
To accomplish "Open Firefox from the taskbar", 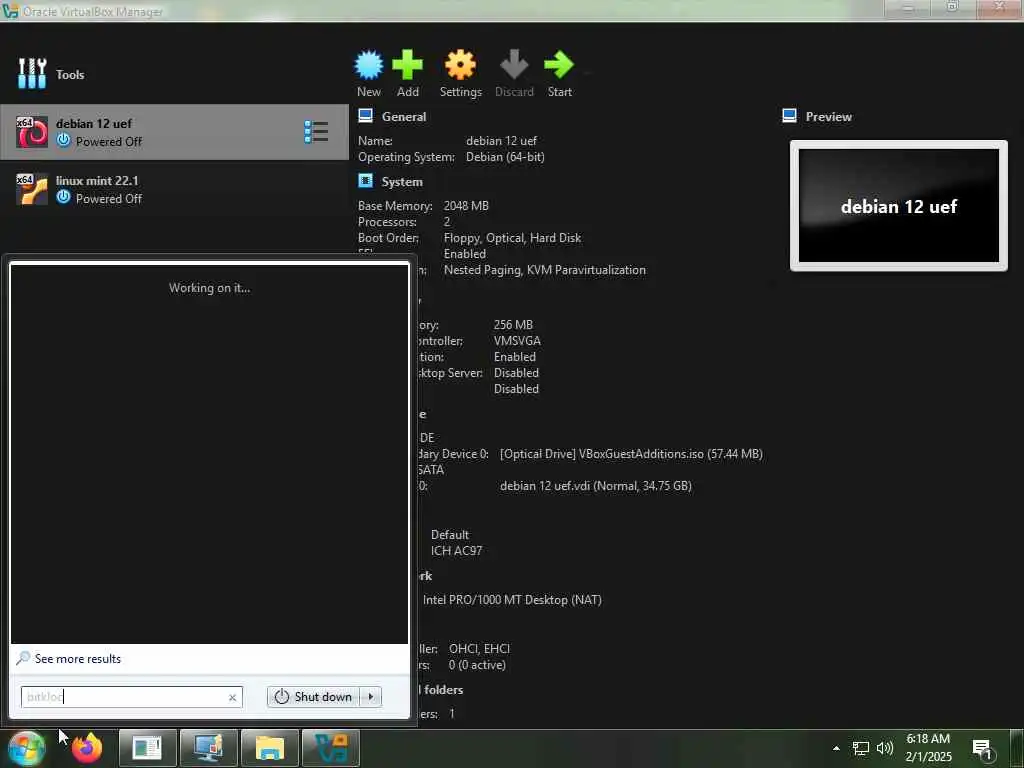I will 87,748.
